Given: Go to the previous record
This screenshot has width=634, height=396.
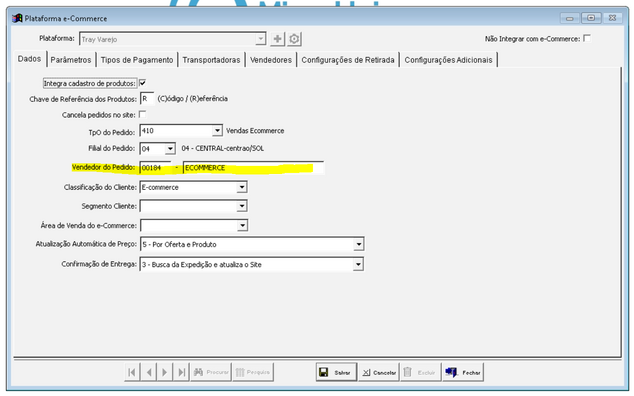Looking at the screenshot, I should click(x=149, y=372).
